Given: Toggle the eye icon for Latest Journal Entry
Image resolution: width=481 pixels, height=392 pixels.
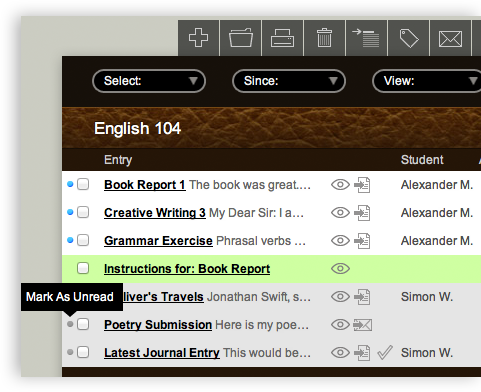Looking at the screenshot, I should click(x=340, y=352).
